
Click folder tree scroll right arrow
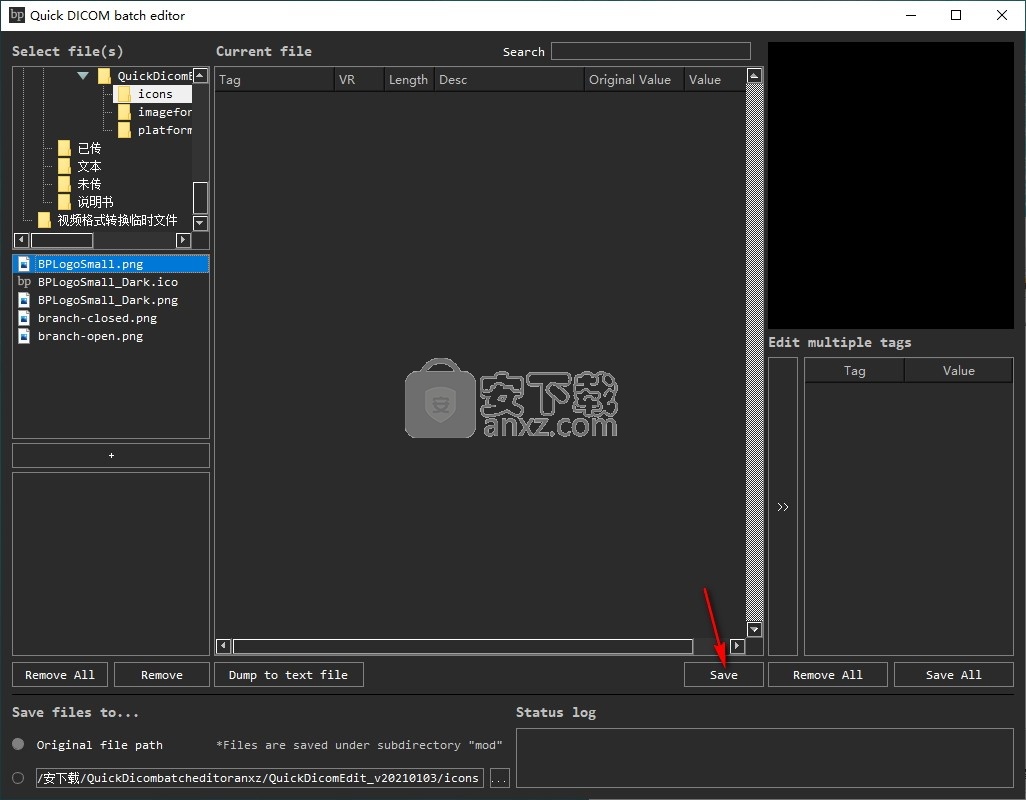tap(183, 240)
